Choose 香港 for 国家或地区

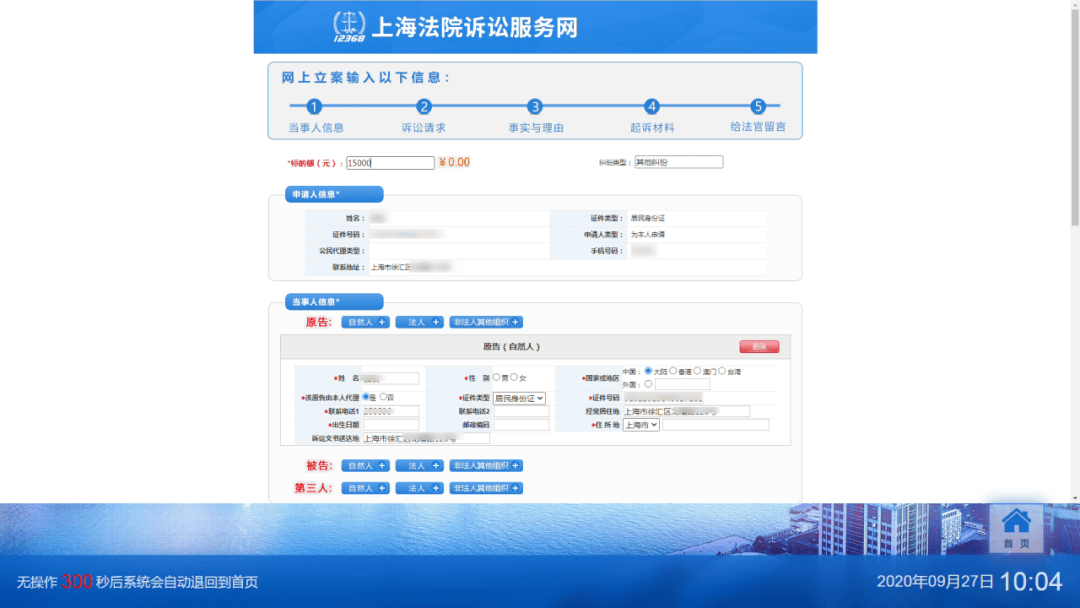(x=673, y=371)
